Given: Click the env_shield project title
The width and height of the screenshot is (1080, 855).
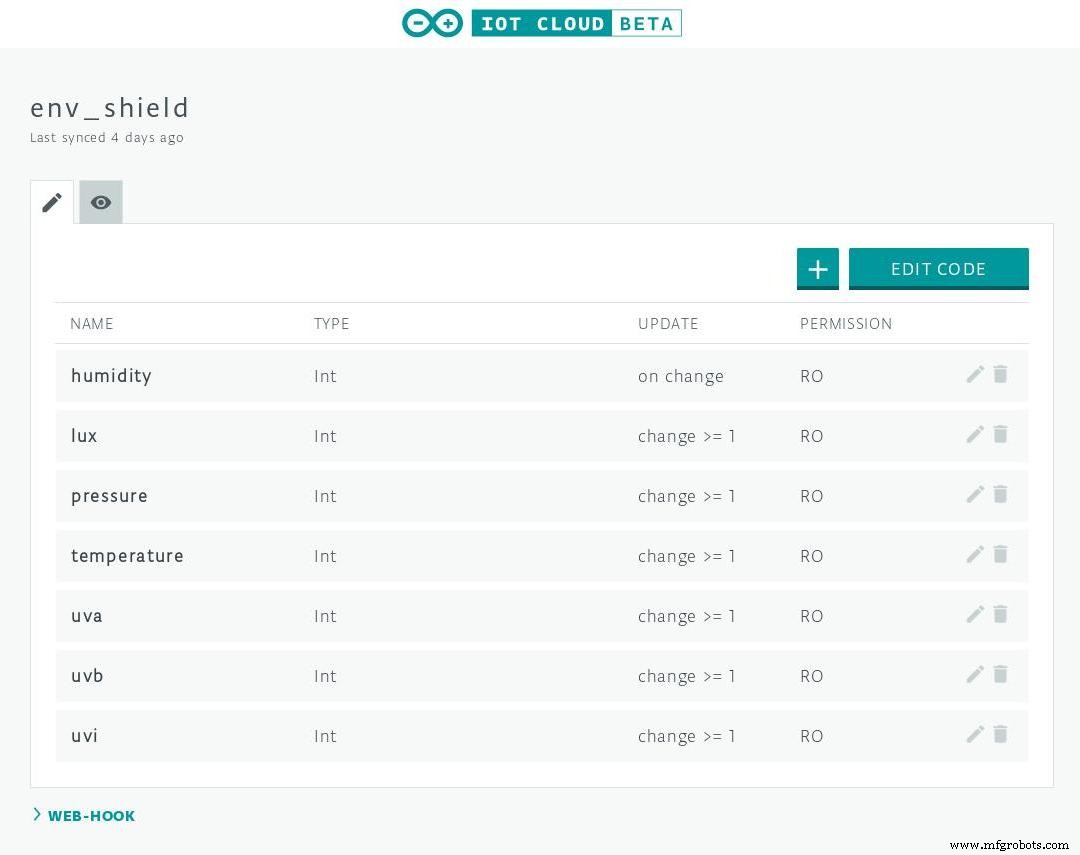Looking at the screenshot, I should tap(109, 107).
